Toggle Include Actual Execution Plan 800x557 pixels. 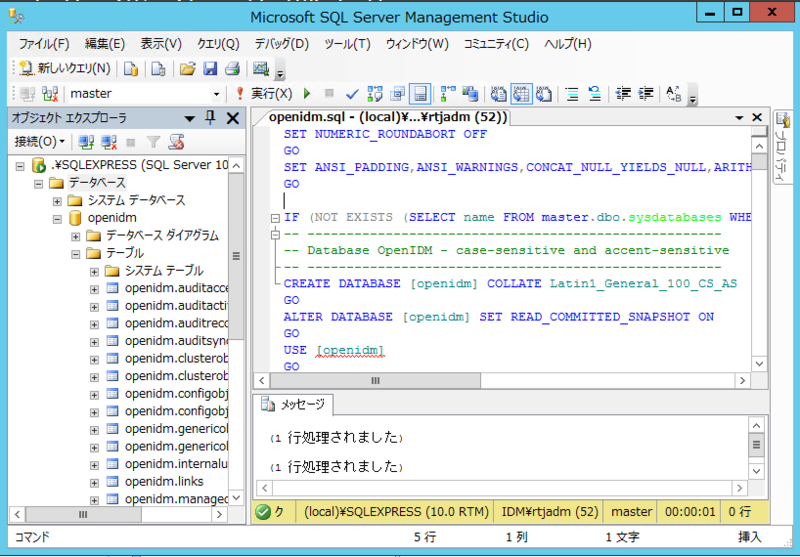pos(448,94)
